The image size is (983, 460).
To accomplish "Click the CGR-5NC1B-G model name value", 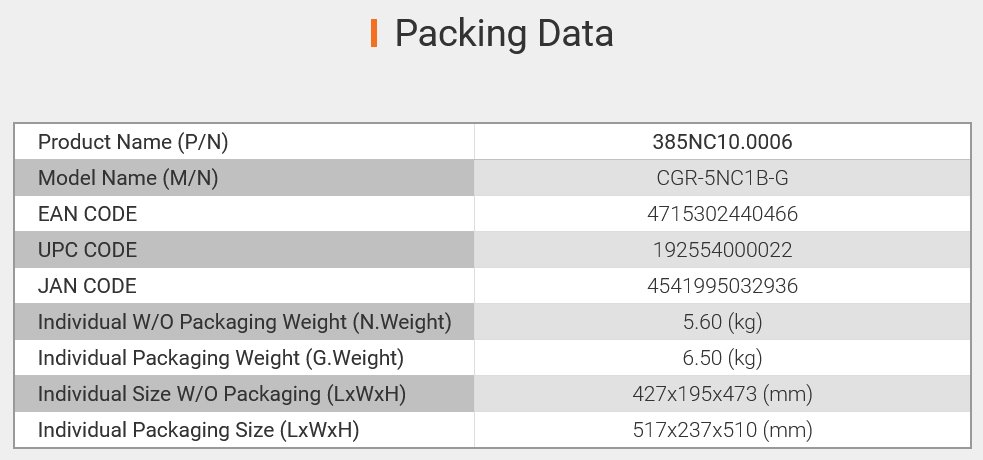I will (722, 178).
